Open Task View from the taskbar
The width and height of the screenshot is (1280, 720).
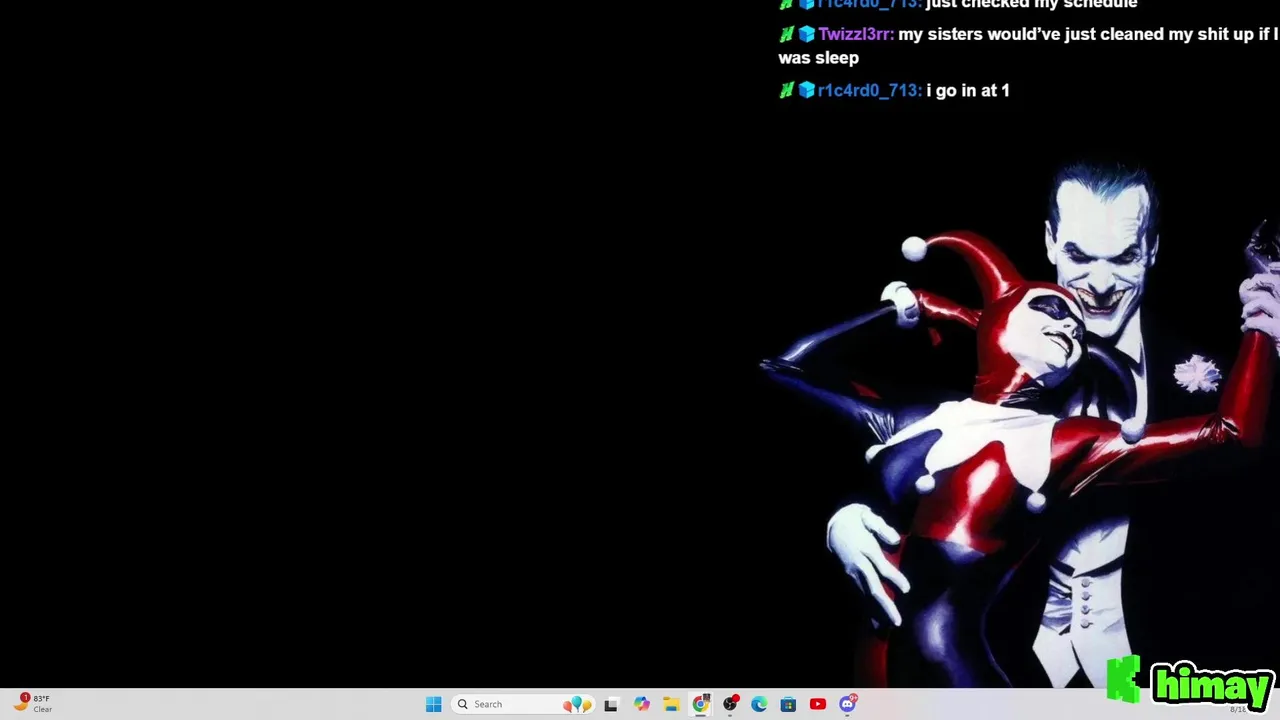(611, 704)
